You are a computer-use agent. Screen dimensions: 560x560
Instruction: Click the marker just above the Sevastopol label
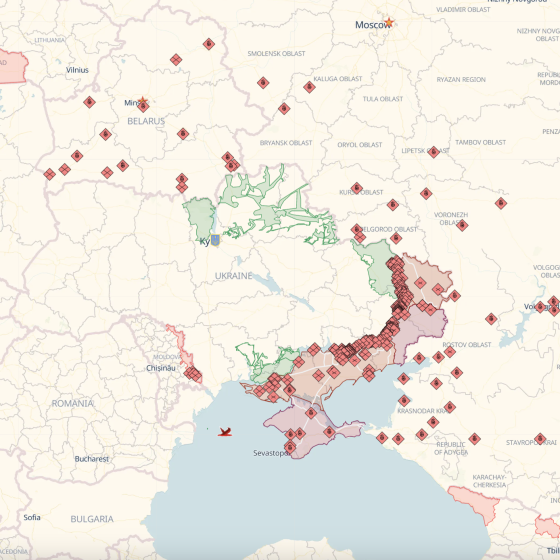click(290, 447)
